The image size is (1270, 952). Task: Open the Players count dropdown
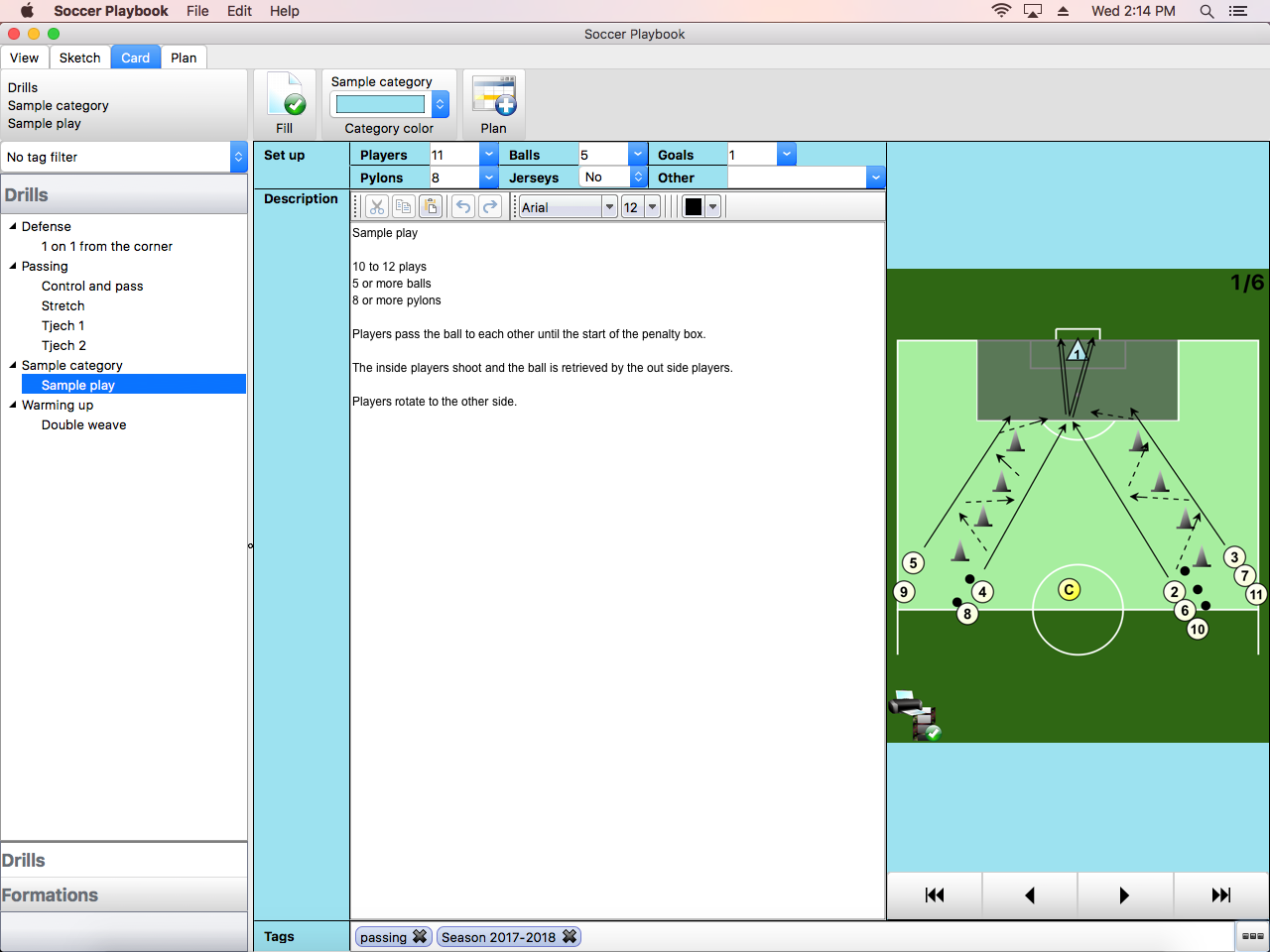pos(489,155)
